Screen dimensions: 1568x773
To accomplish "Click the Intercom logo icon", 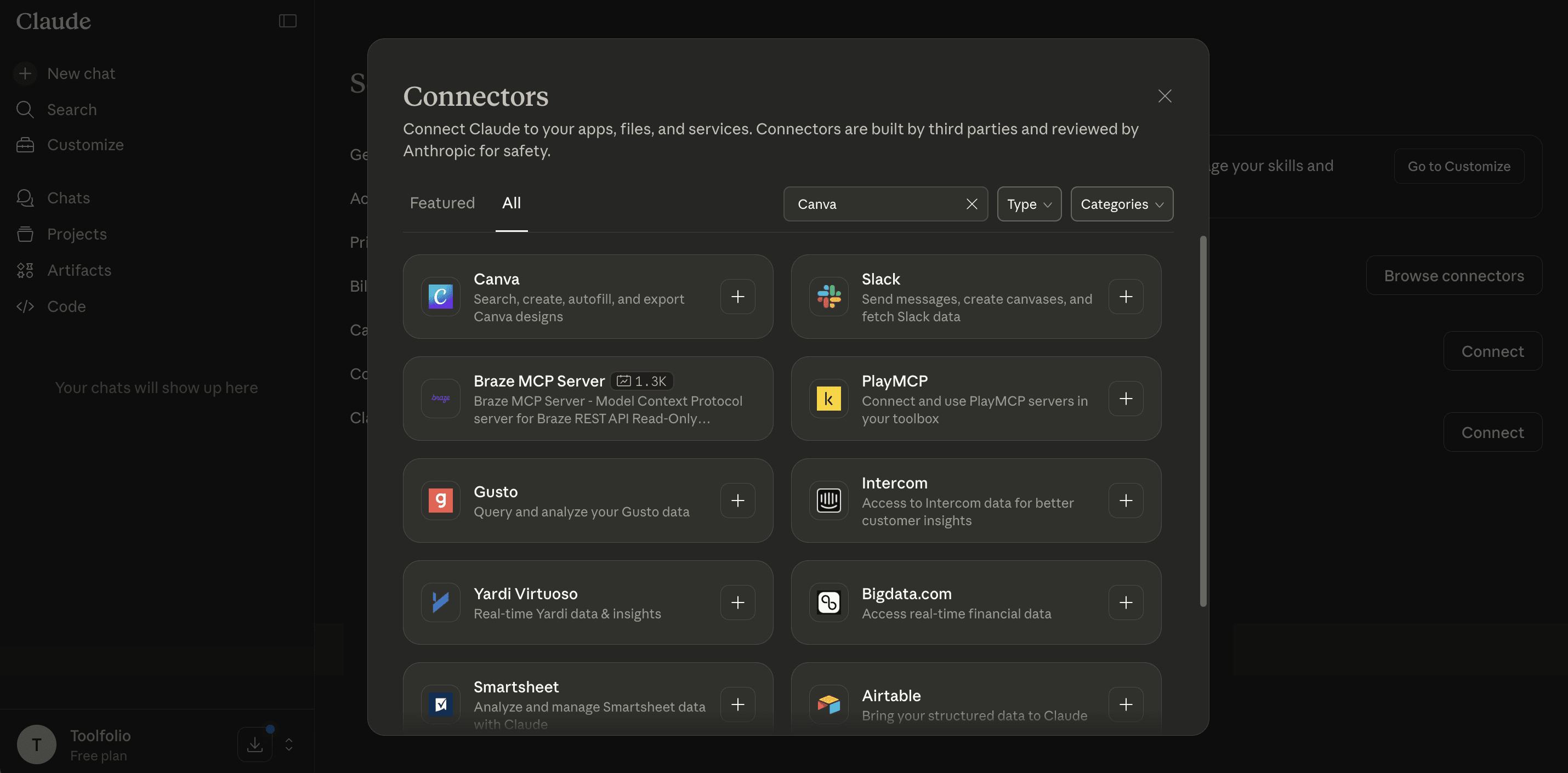I will (828, 501).
